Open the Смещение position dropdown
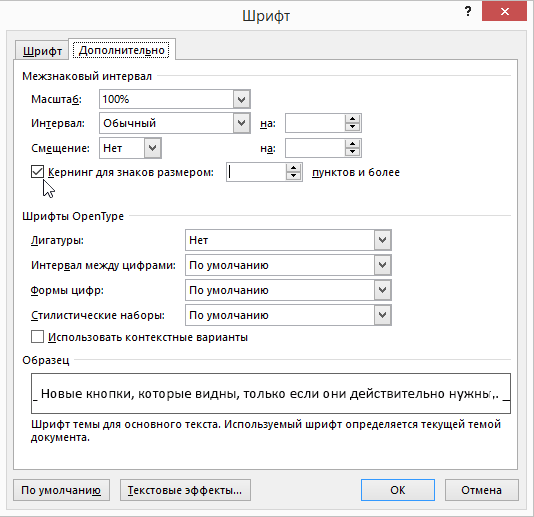The height and width of the screenshot is (517, 534). [152, 148]
